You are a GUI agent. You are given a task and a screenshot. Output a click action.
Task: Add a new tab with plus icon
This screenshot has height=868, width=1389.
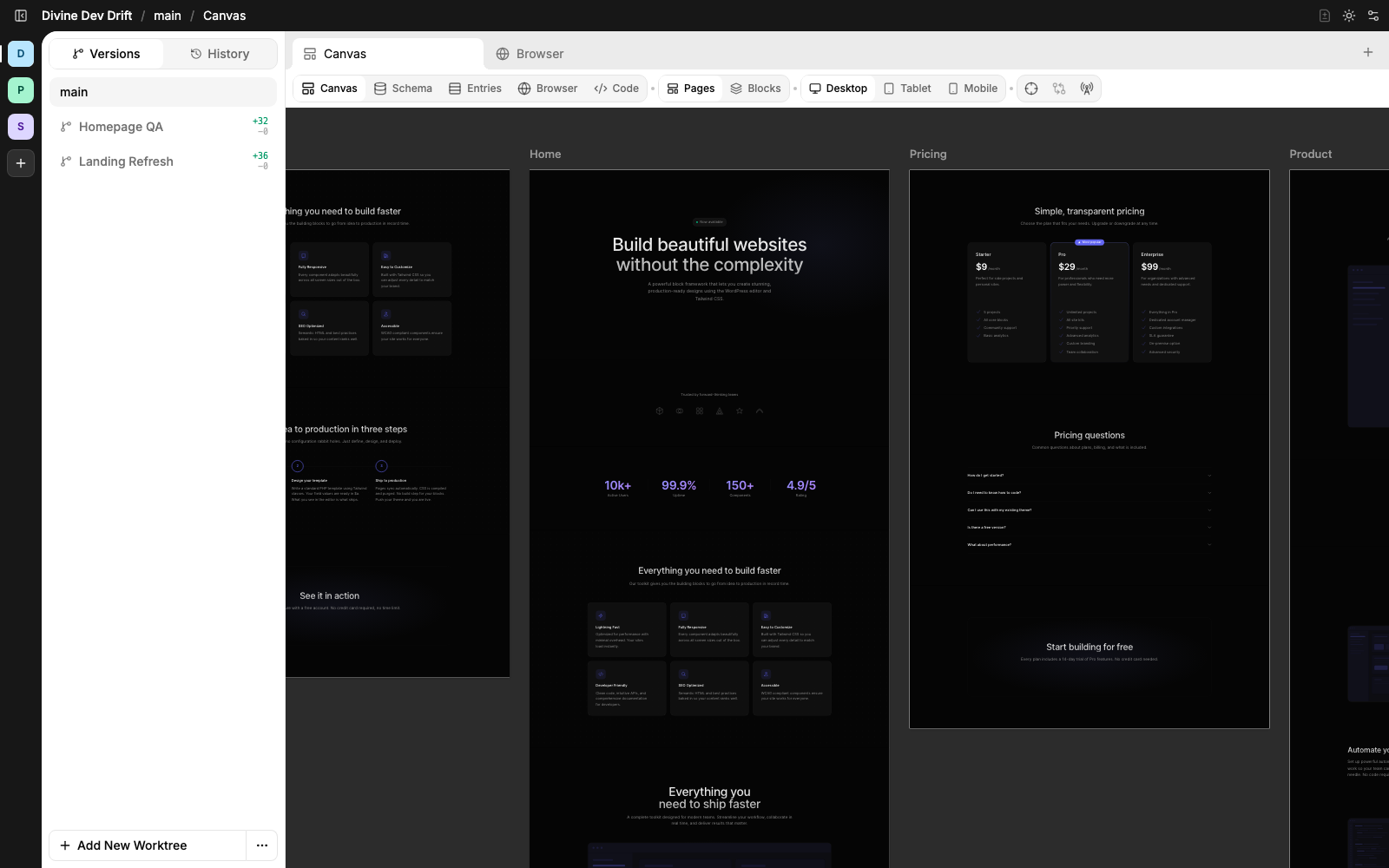(1368, 53)
